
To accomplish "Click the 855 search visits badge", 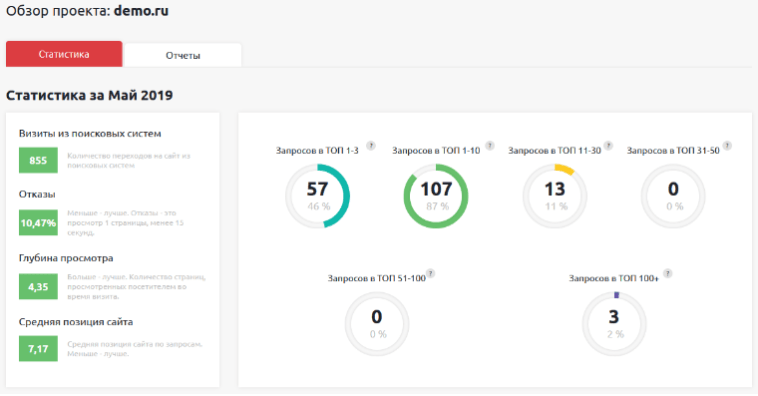I will tap(38, 161).
